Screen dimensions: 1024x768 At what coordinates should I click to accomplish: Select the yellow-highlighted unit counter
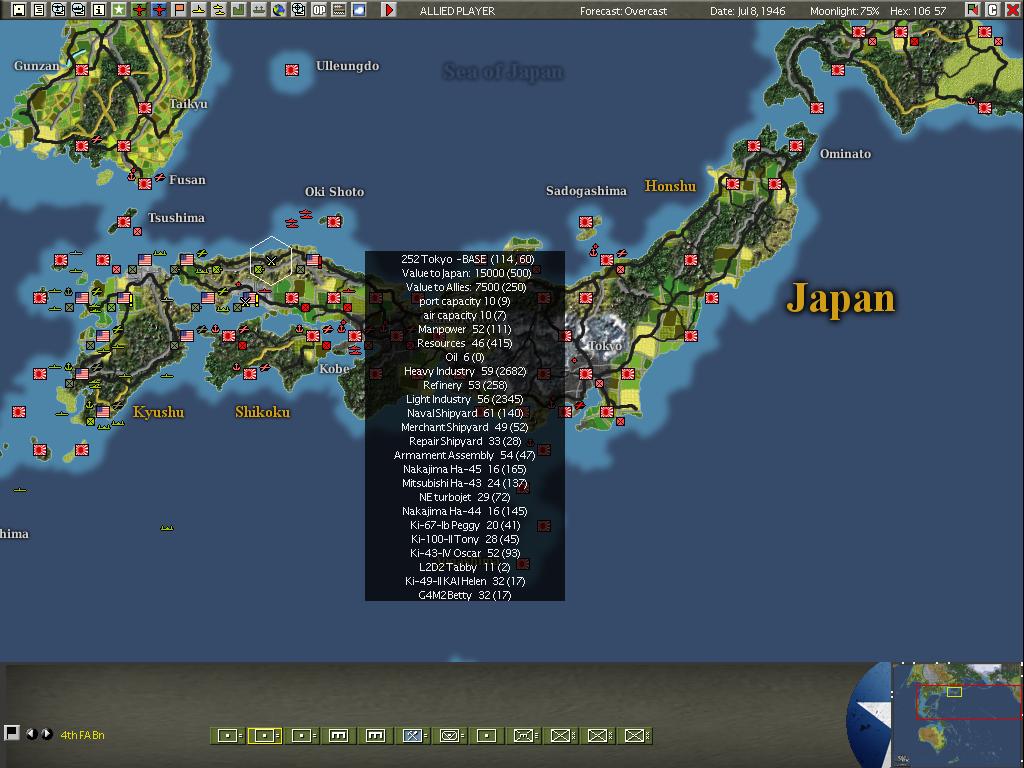coord(265,735)
